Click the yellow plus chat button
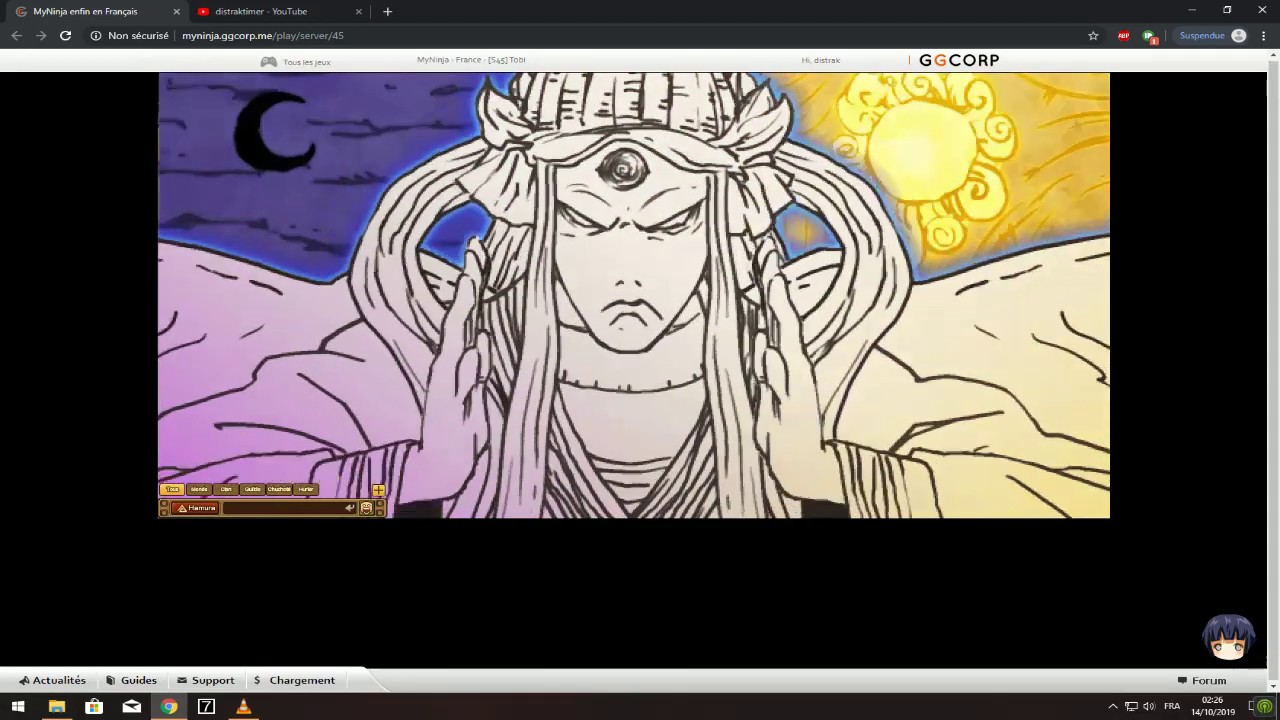1280x720 pixels. (378, 490)
